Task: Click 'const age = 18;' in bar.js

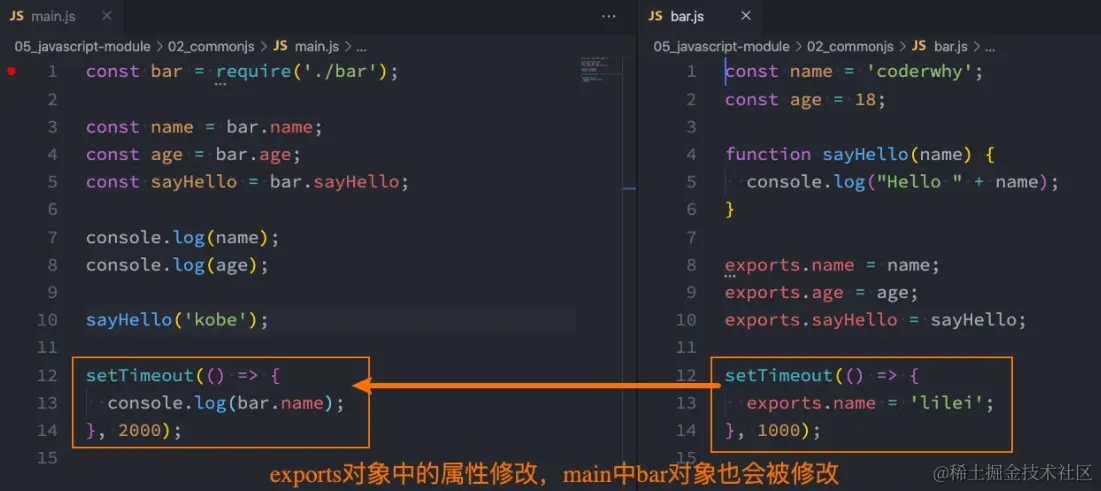Action: [805, 100]
